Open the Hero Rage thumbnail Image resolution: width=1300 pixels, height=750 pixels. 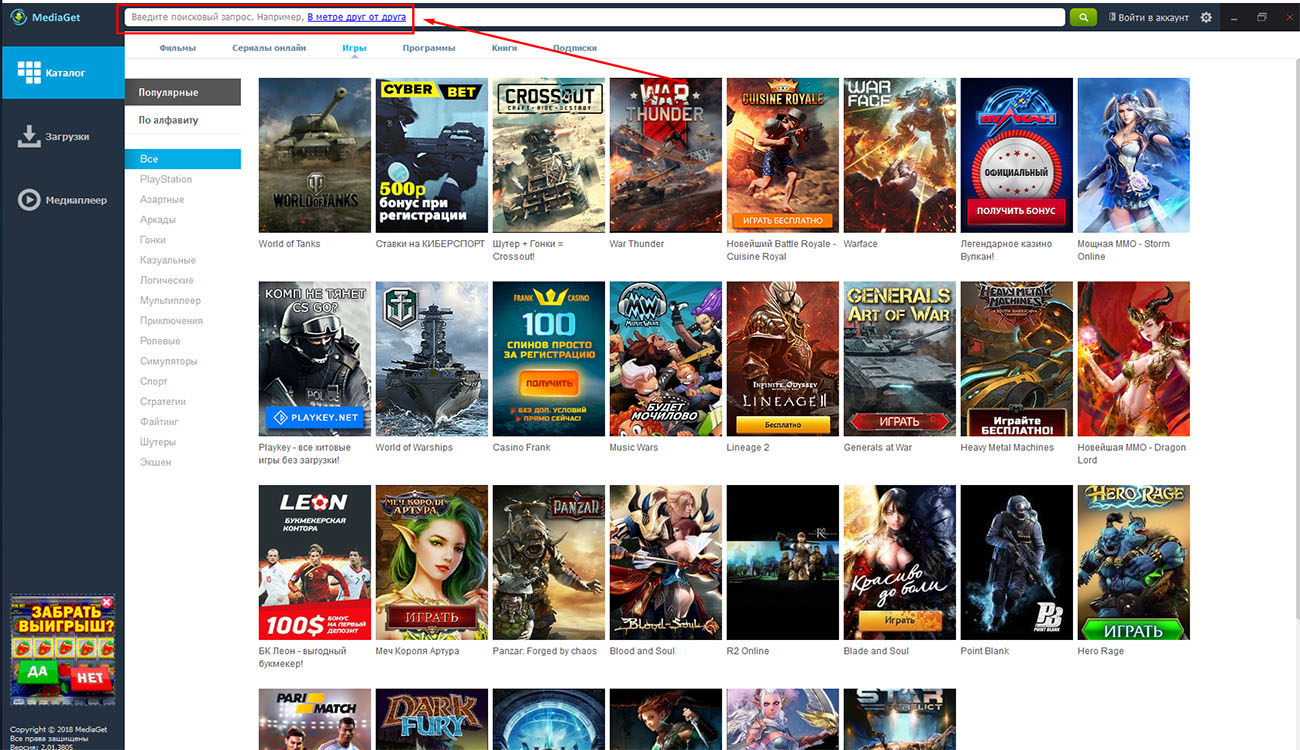[x=1134, y=563]
